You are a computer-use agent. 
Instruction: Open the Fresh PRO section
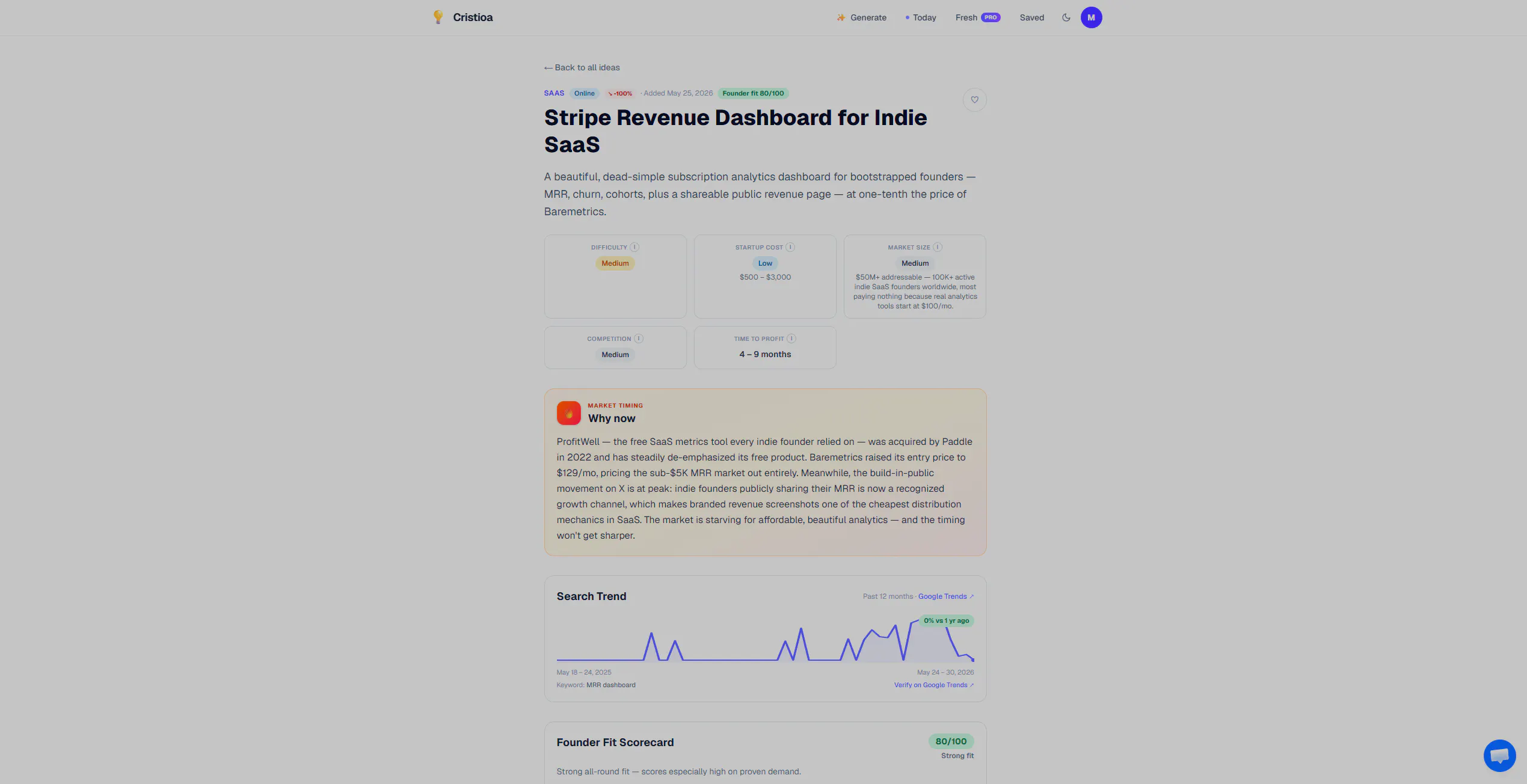click(977, 17)
